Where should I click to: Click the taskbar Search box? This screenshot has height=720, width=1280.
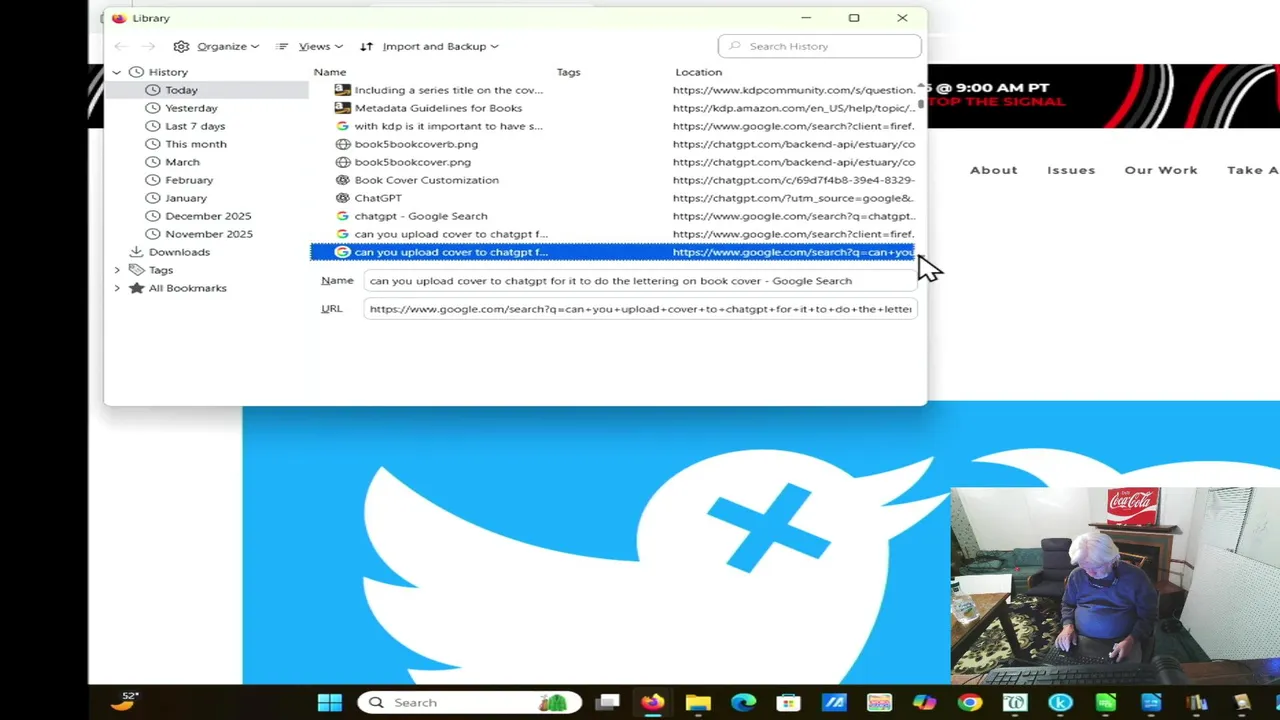[x=468, y=702]
